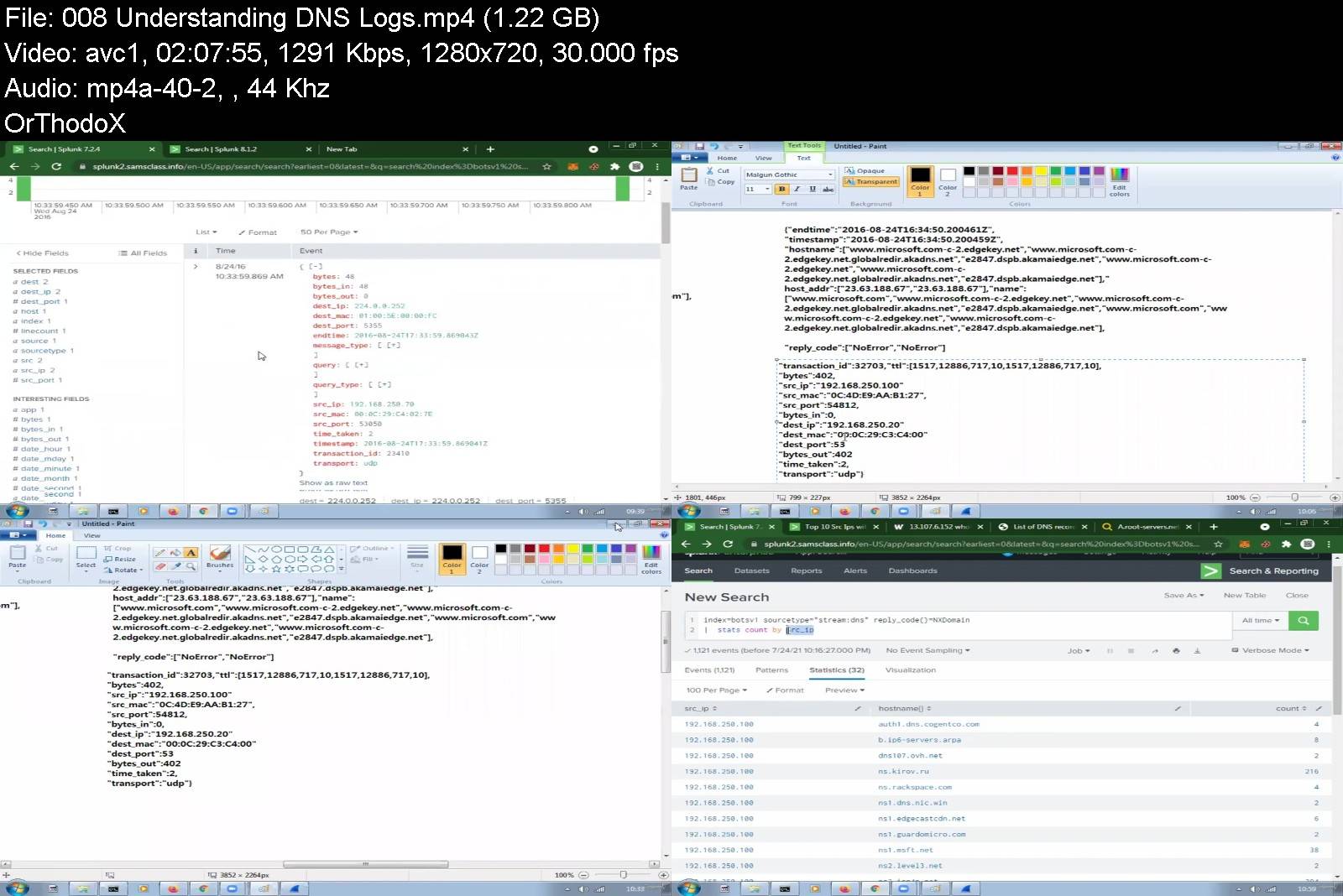1343x896 pixels.
Task: Click the pencil edit icon on src_ip column
Action: (x=858, y=709)
